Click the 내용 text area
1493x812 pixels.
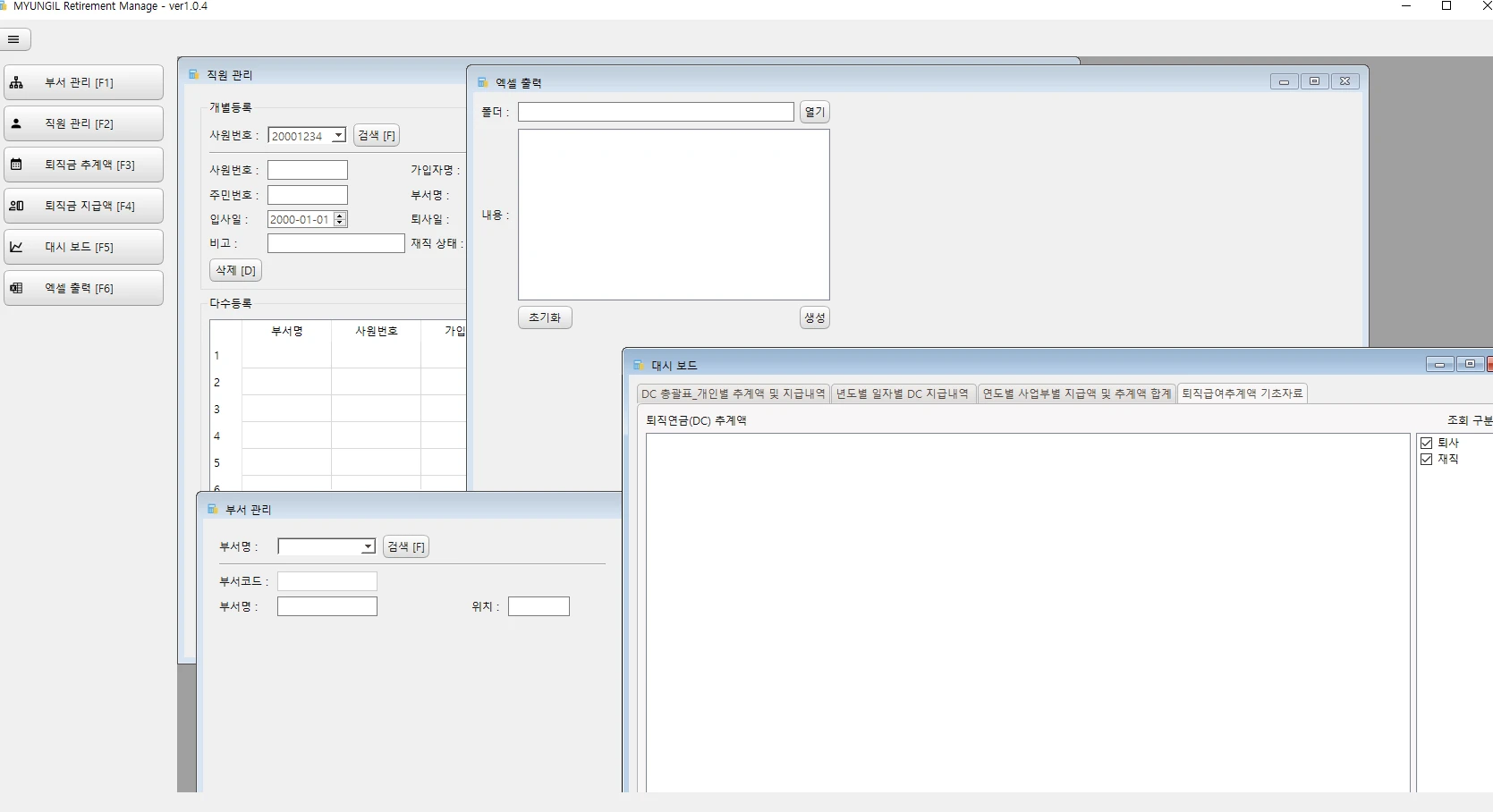pyautogui.click(x=674, y=215)
